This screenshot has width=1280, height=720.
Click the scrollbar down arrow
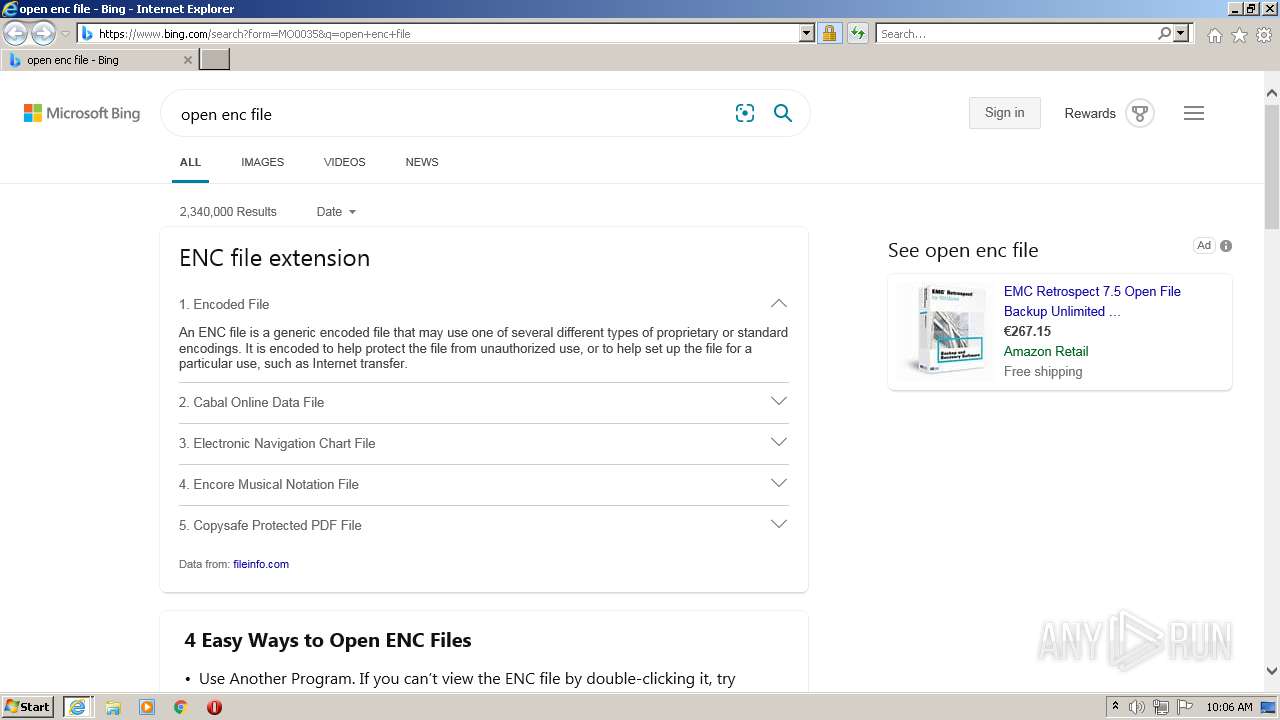click(1272, 671)
